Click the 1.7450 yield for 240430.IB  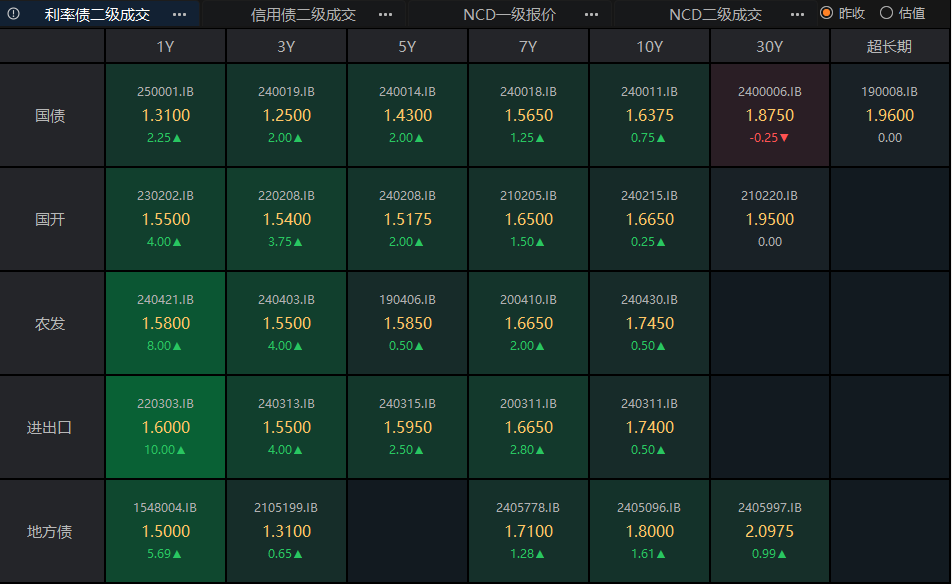pyautogui.click(x=649, y=323)
